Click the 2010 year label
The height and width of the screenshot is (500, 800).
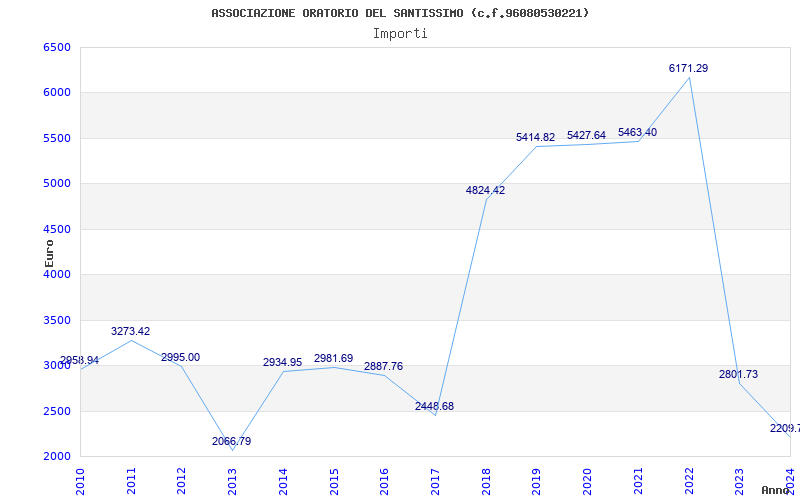pyautogui.click(x=80, y=481)
